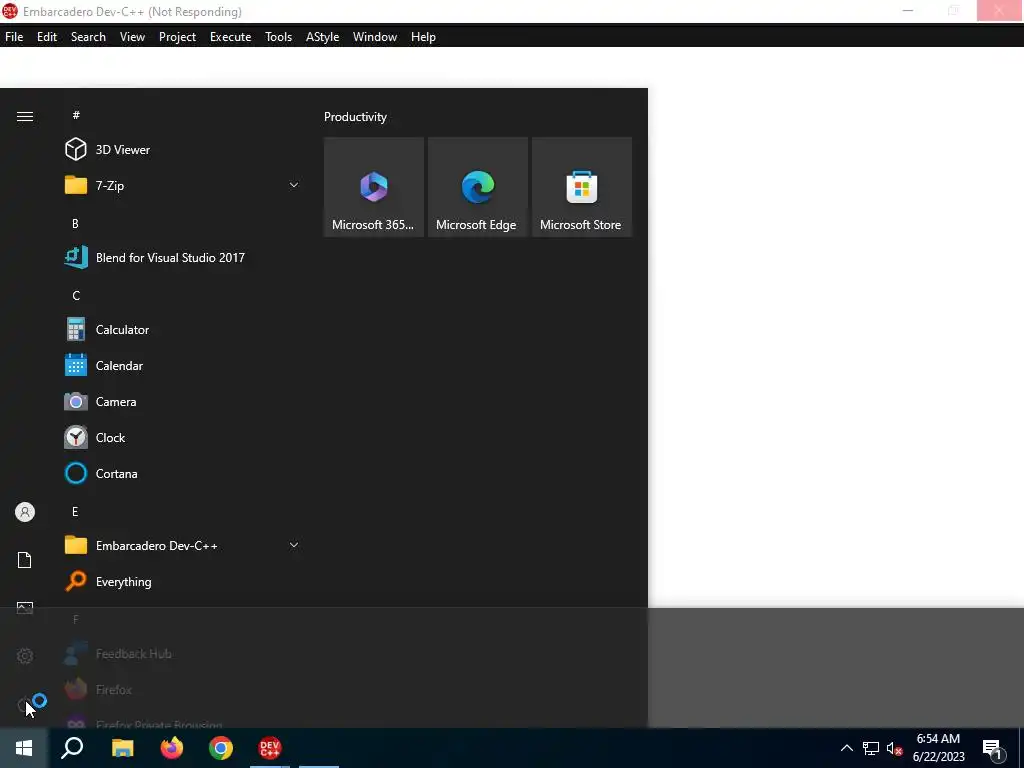Open Pictures from the Start sidebar

point(25,608)
